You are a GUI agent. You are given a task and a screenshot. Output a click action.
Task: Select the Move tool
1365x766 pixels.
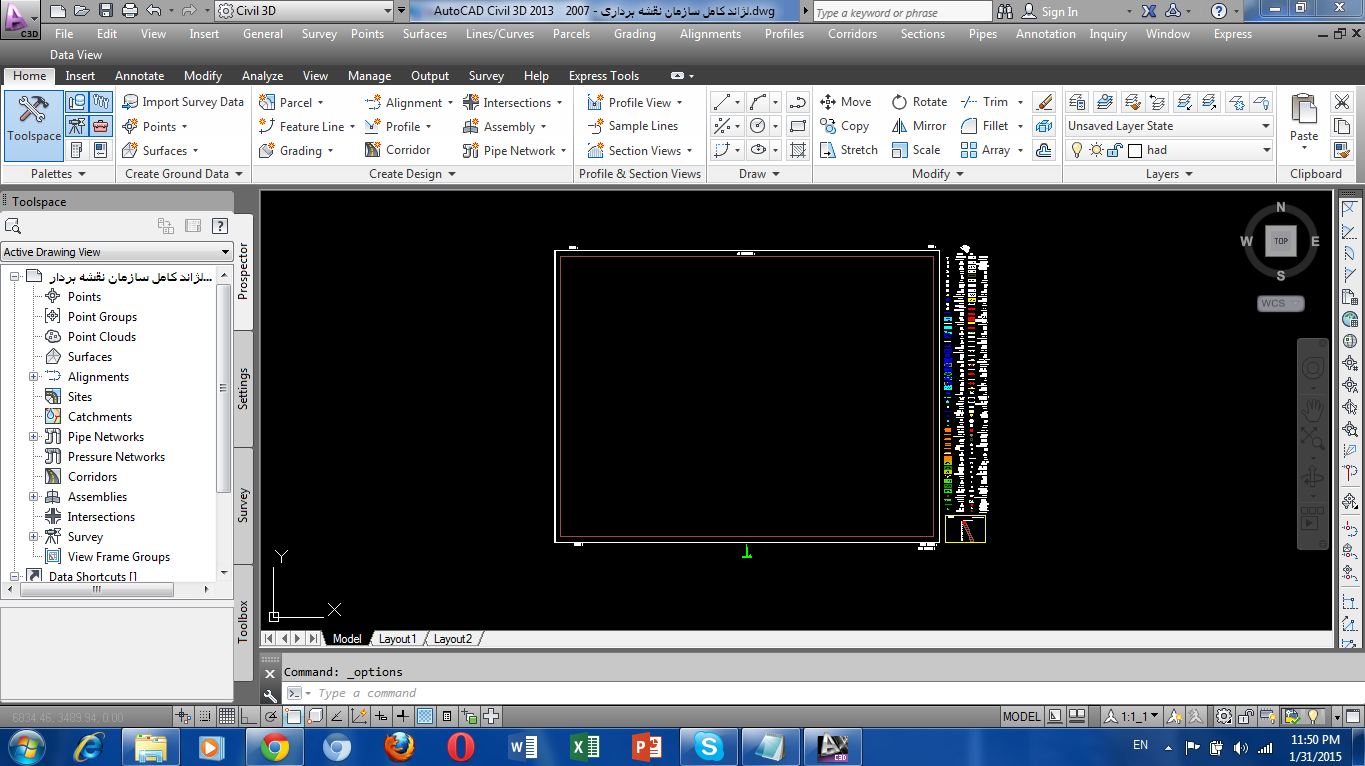tap(845, 102)
